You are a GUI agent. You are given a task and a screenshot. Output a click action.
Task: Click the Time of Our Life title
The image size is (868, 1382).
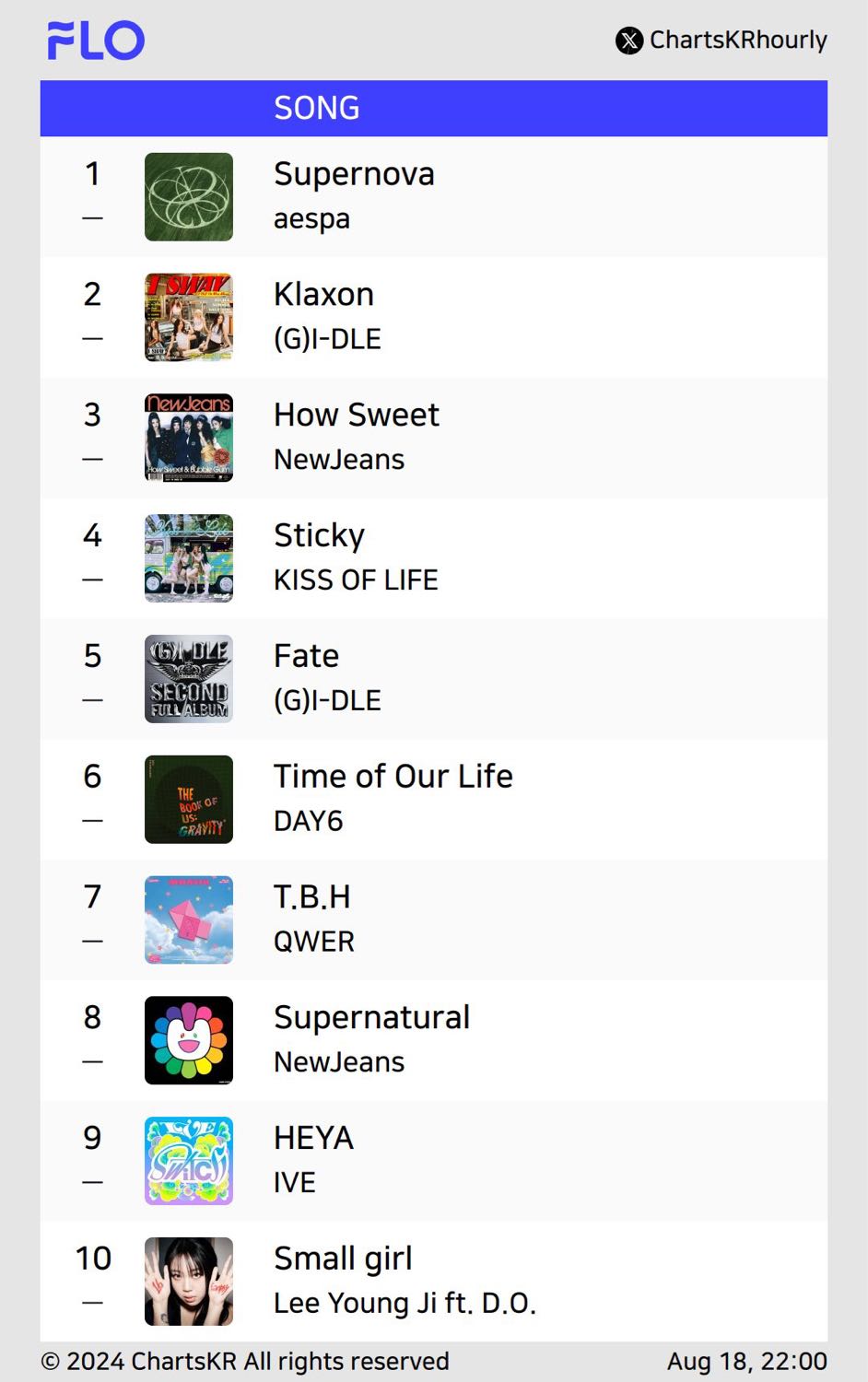tap(393, 777)
